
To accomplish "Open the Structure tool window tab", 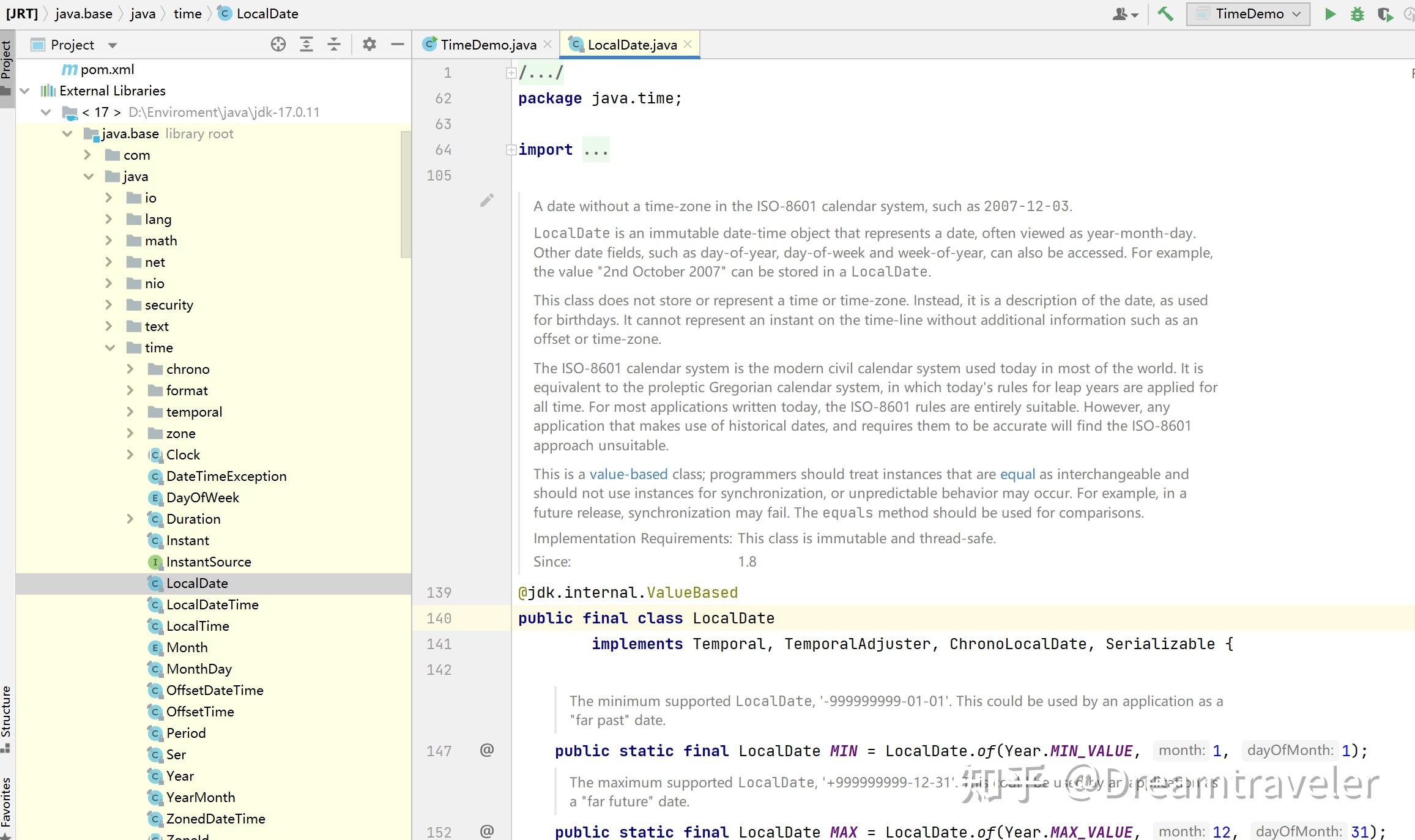I will point(6,713).
